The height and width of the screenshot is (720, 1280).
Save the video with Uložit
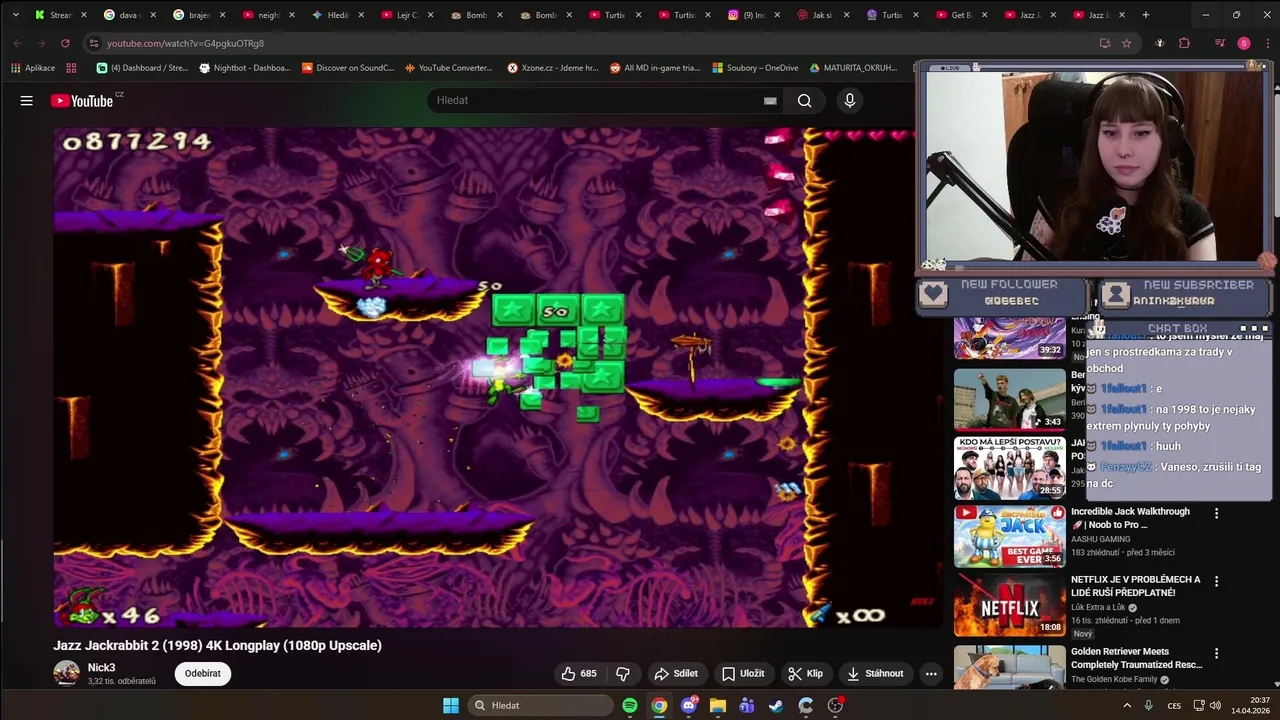743,673
